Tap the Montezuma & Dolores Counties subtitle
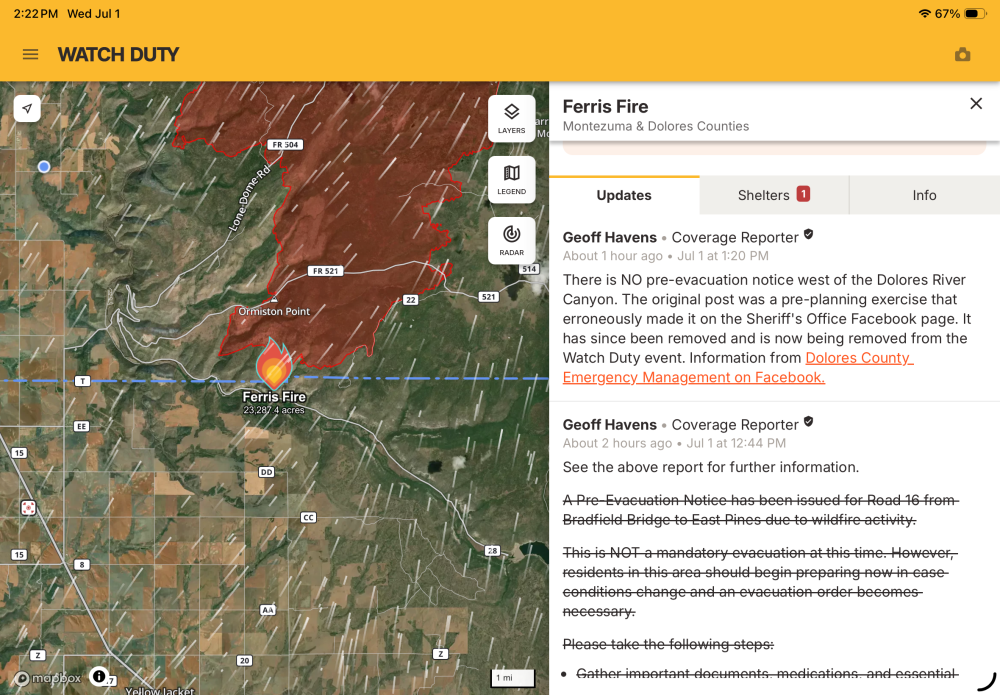Screen dimensions: 1000x695 click(656, 126)
